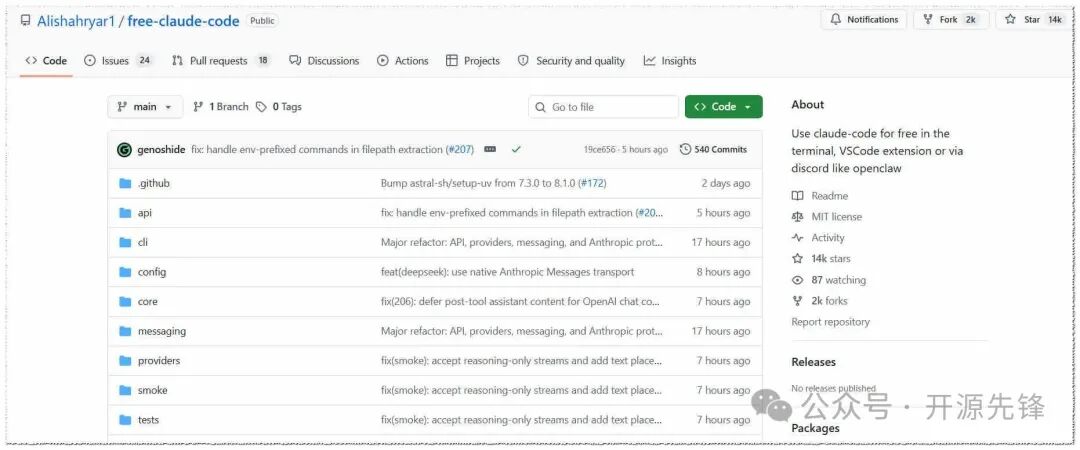The height and width of the screenshot is (450, 1080).
Task: Click the Fork 2k button
Action: pyautogui.click(x=951, y=19)
